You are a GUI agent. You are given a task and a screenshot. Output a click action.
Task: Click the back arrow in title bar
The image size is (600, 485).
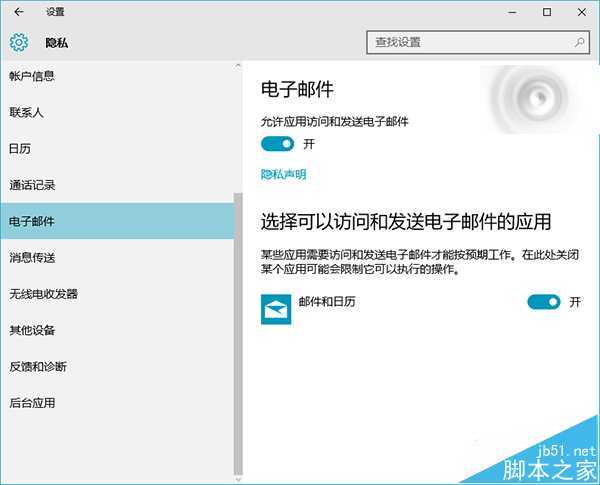(x=18, y=12)
